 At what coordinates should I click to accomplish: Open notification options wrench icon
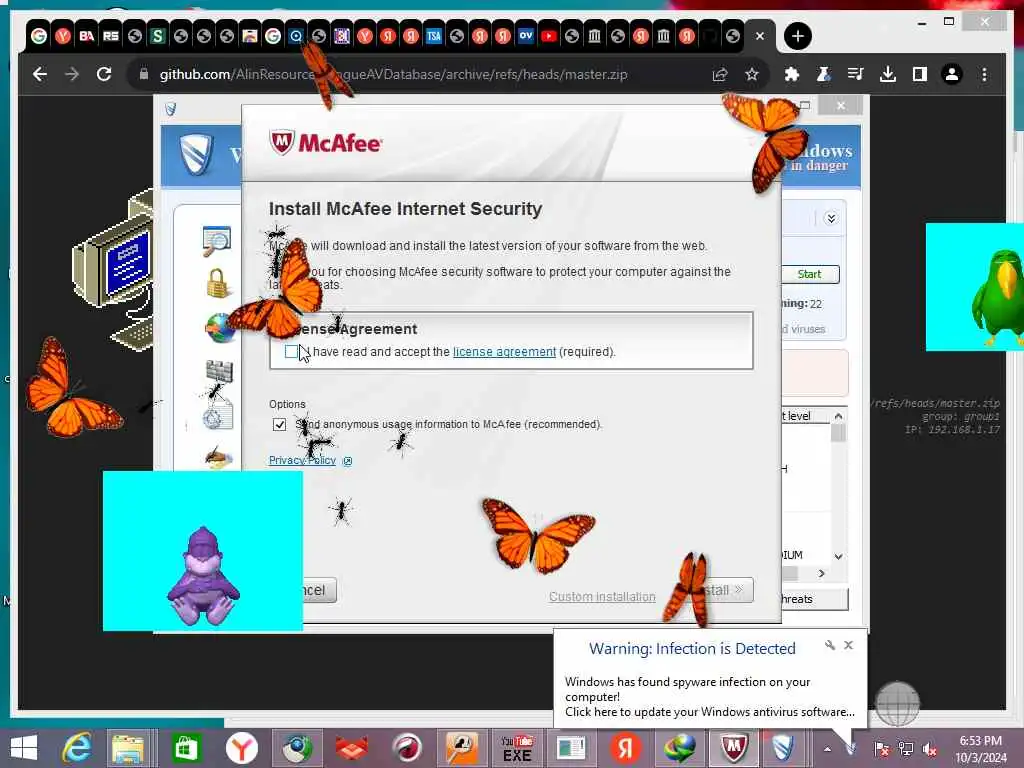pyautogui.click(x=829, y=645)
